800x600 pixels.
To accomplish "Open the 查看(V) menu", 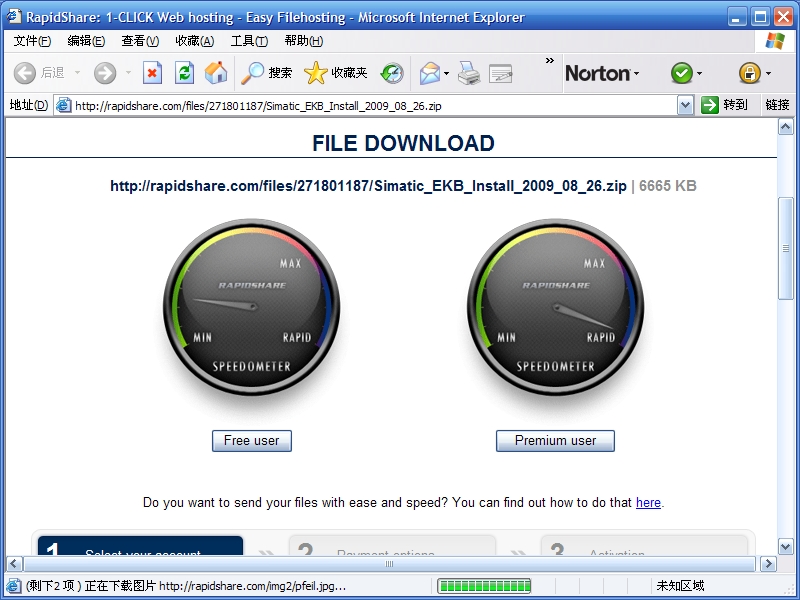I will [140, 41].
